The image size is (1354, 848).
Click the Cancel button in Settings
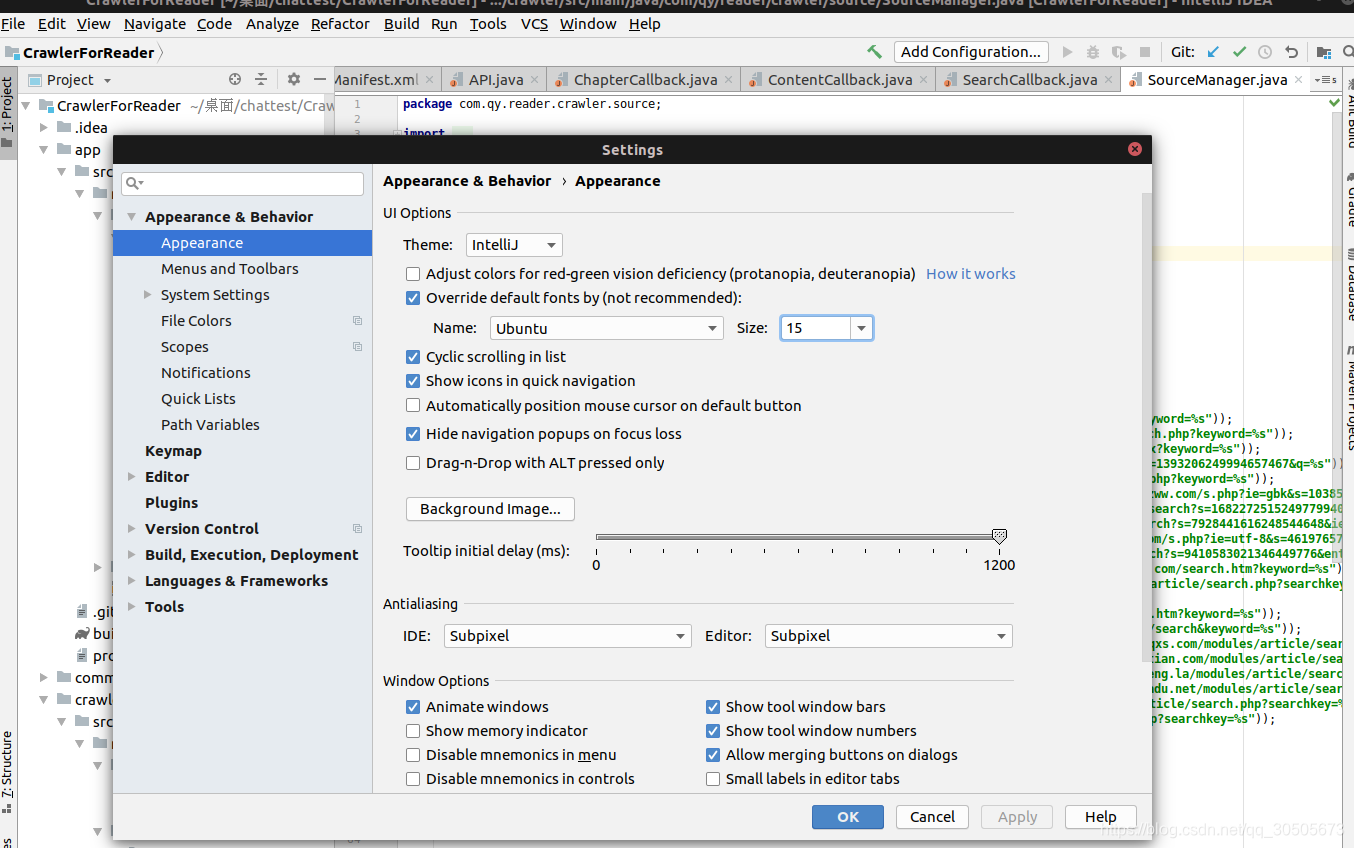click(932, 817)
